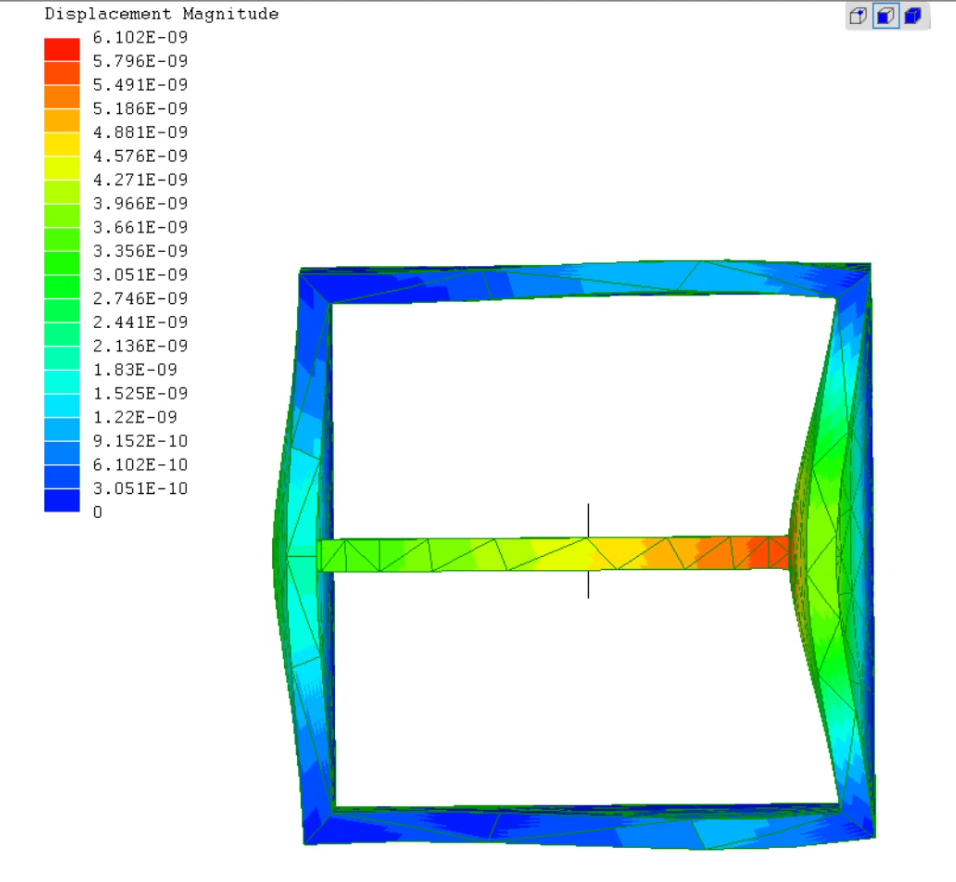Image resolution: width=956 pixels, height=882 pixels.
Task: Select the vertex selection cube icon
Action: click(858, 16)
